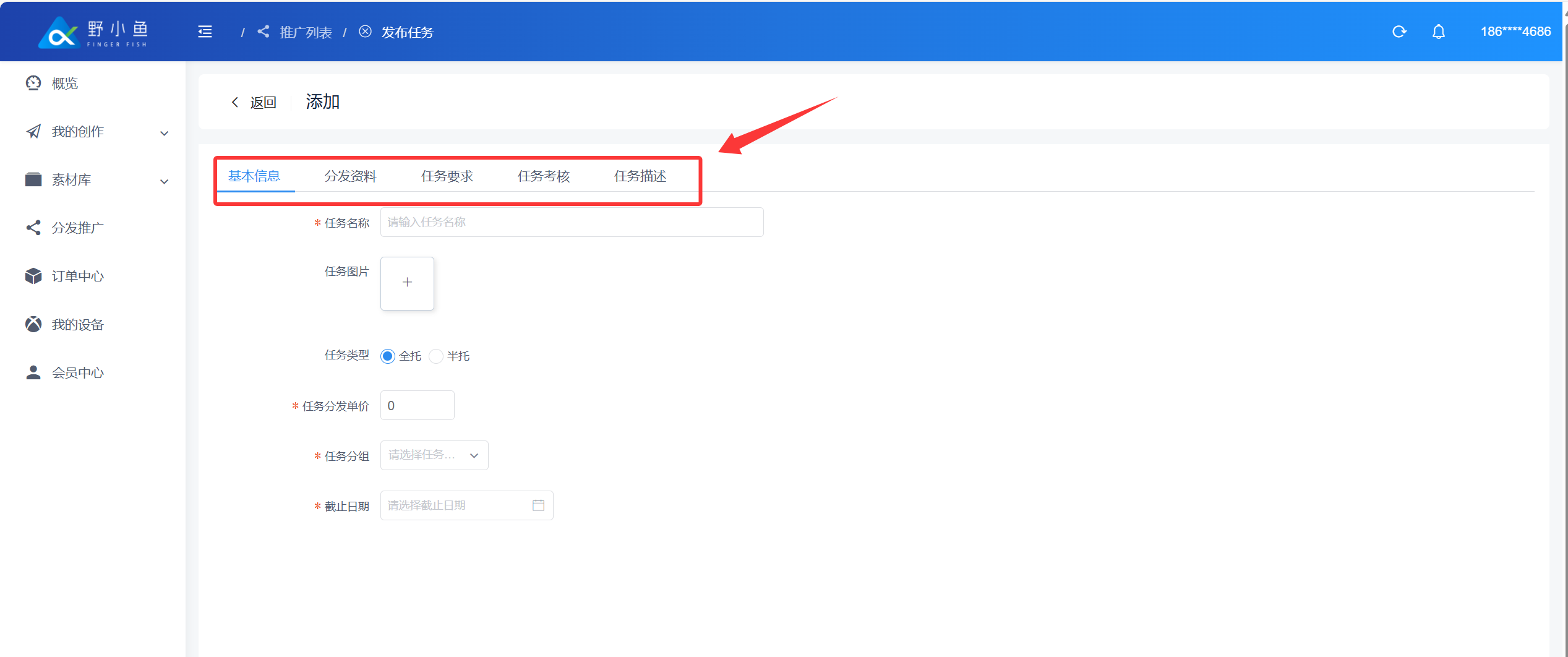Click the 概览 dashboard icon
The width and height of the screenshot is (1568, 657).
click(x=33, y=83)
